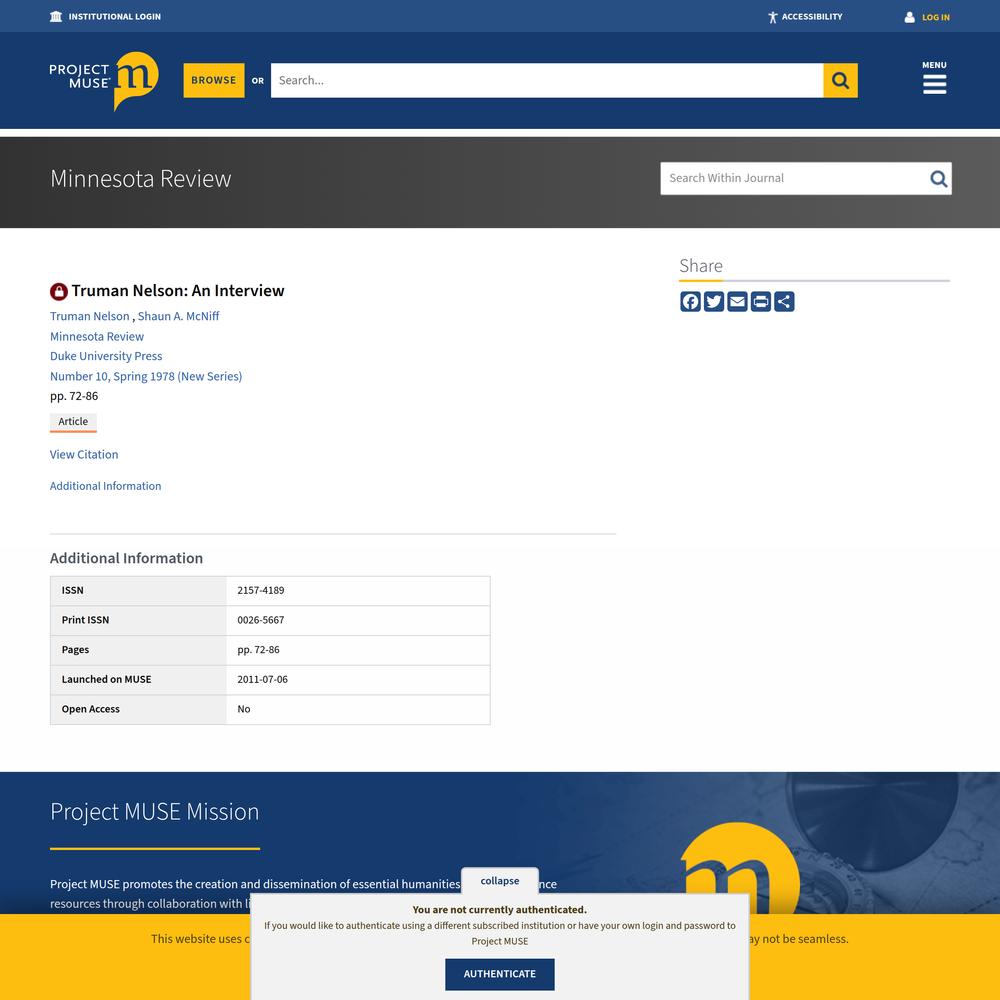Click the Authenticate button

point(500,974)
